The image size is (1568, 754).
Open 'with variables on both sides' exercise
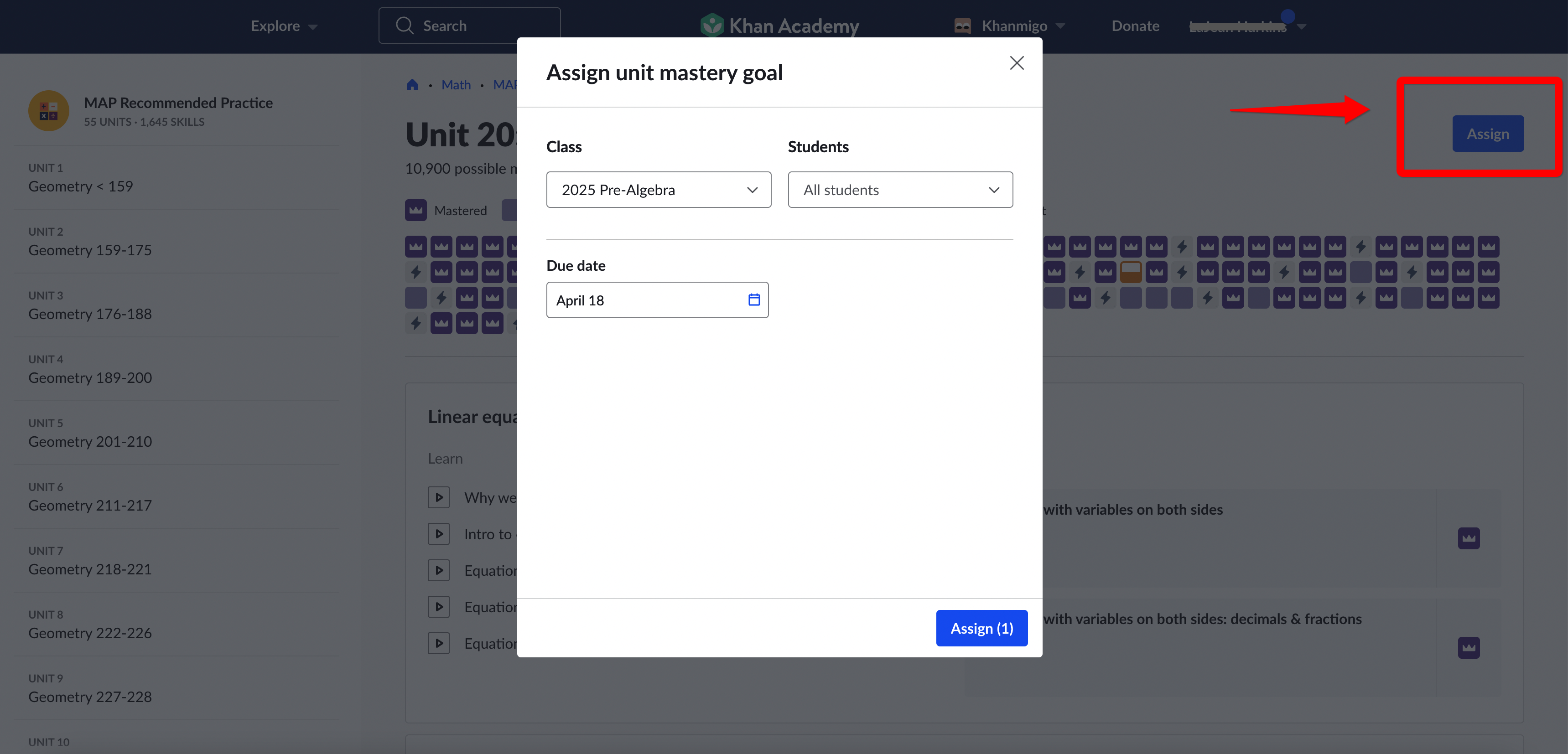click(1132, 509)
